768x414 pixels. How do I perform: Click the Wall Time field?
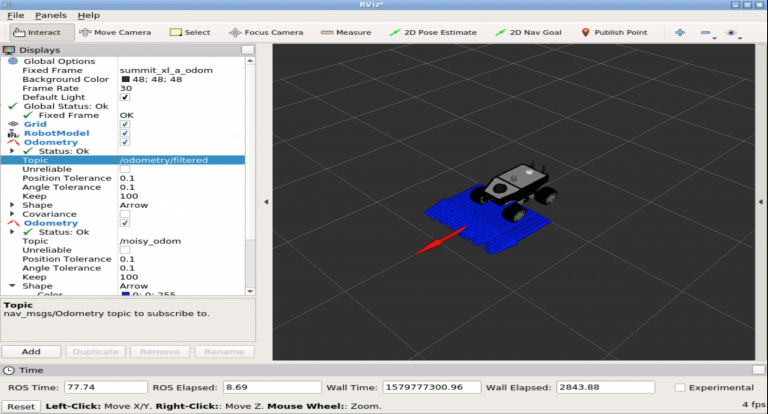tap(432, 387)
